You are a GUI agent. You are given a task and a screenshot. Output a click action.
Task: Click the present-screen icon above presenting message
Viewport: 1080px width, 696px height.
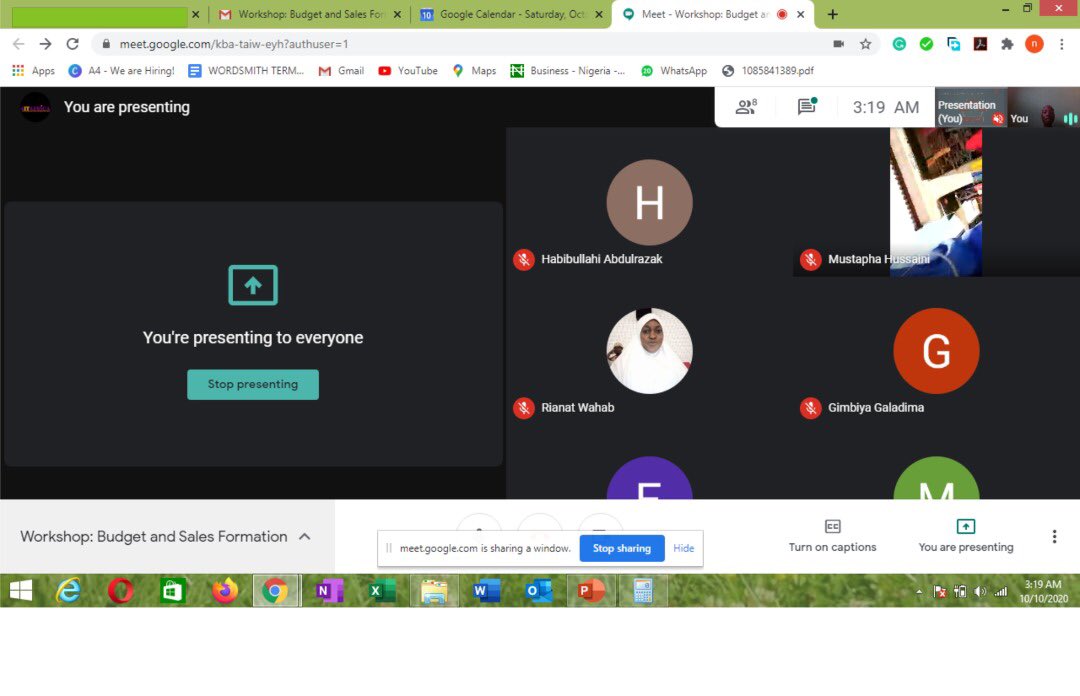(253, 285)
